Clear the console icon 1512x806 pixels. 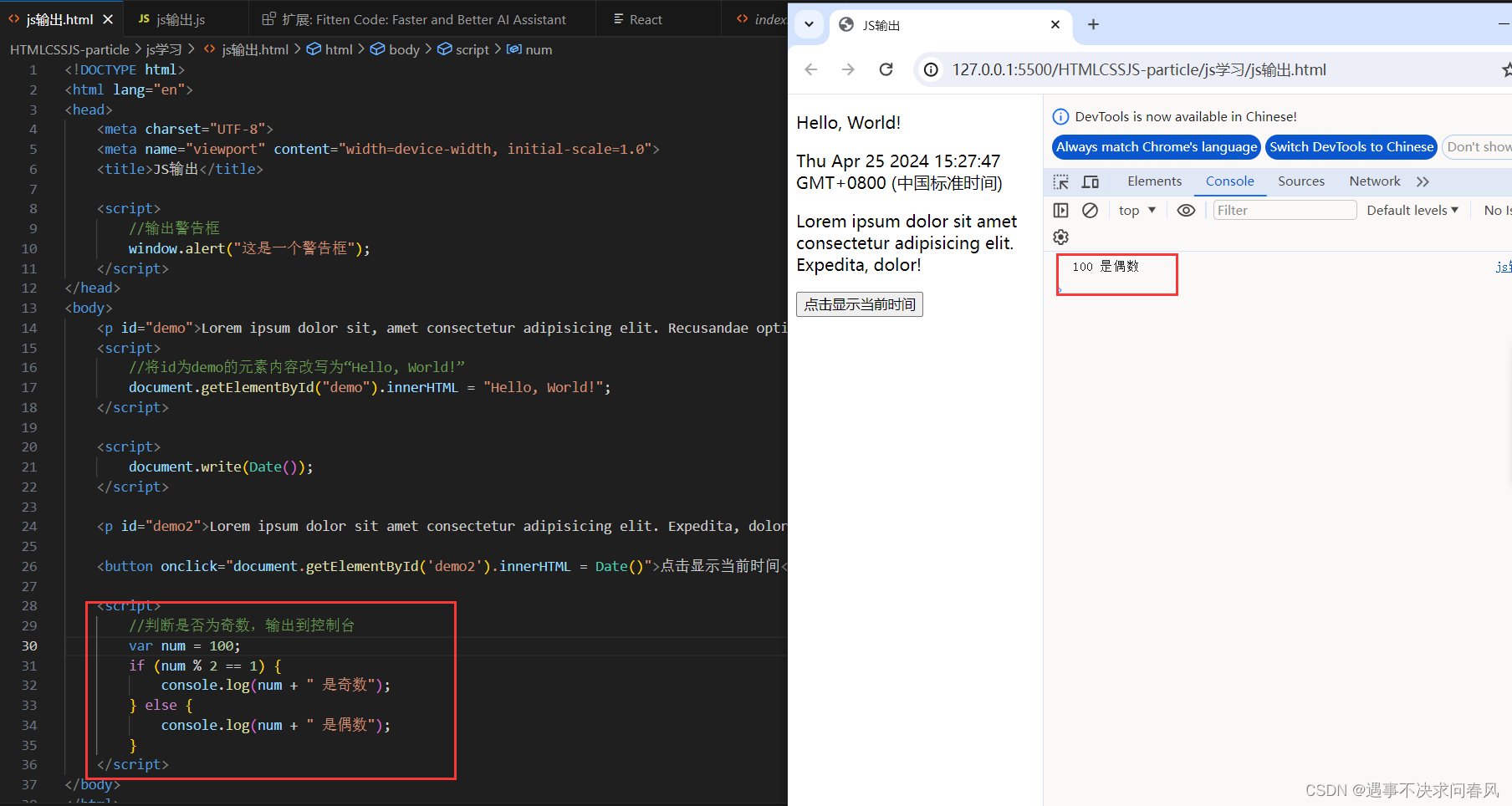pyautogui.click(x=1090, y=211)
